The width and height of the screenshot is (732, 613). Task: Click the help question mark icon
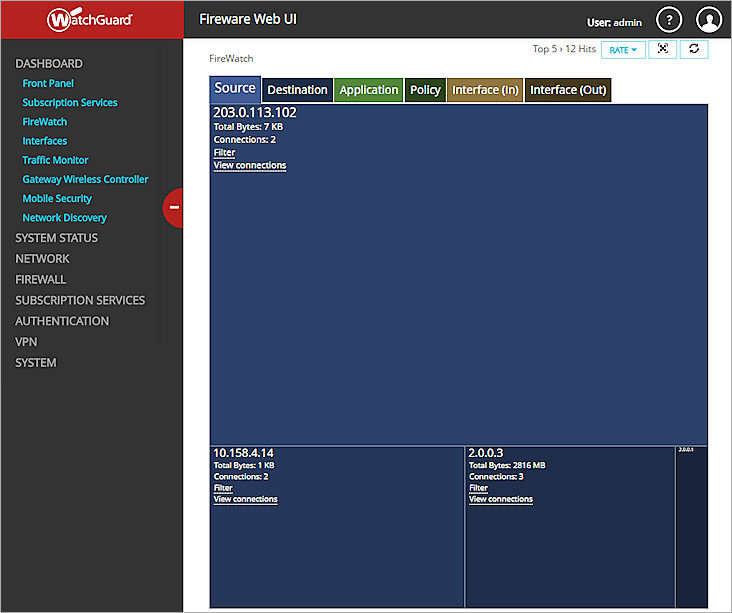(668, 20)
